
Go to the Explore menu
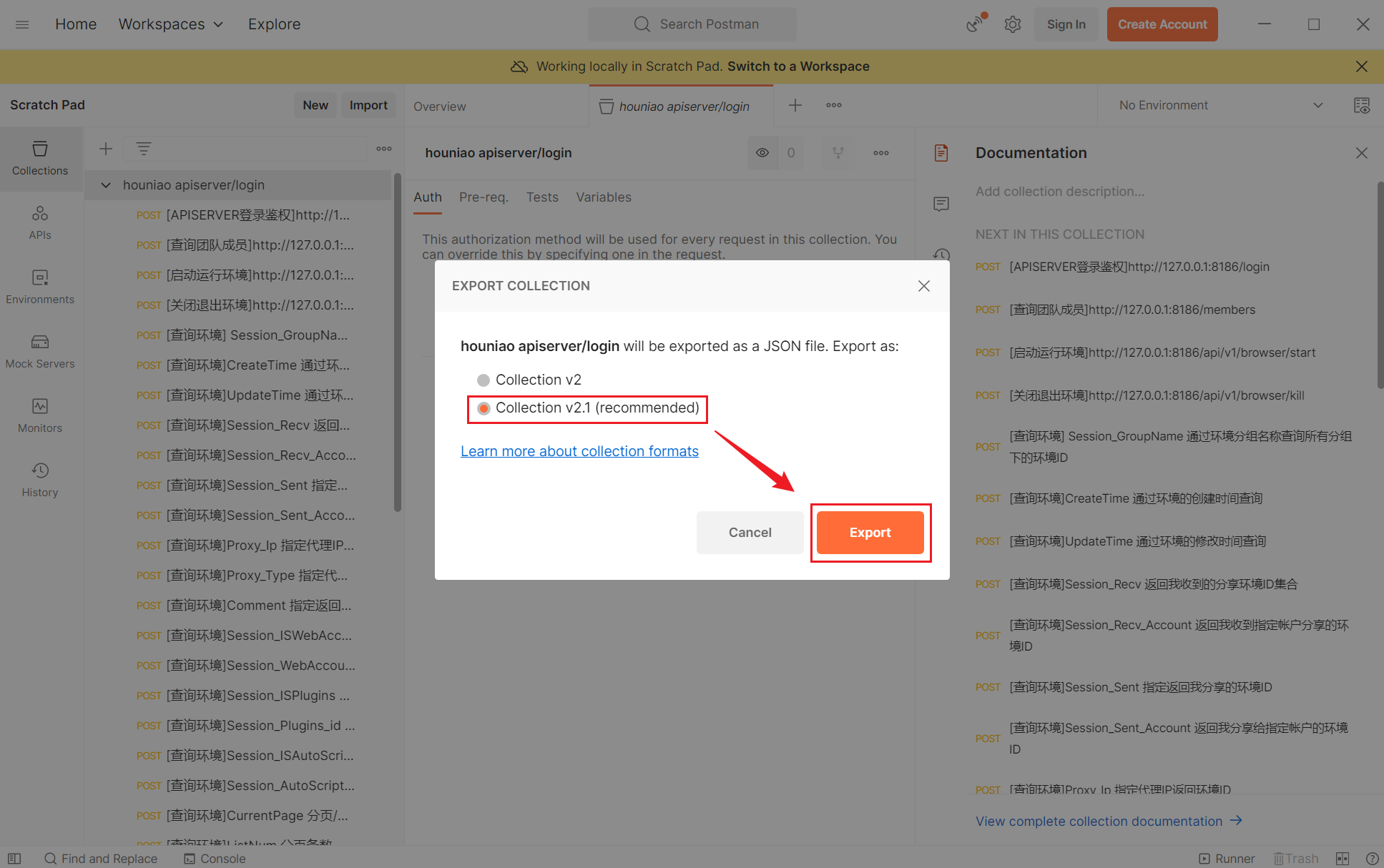(274, 24)
